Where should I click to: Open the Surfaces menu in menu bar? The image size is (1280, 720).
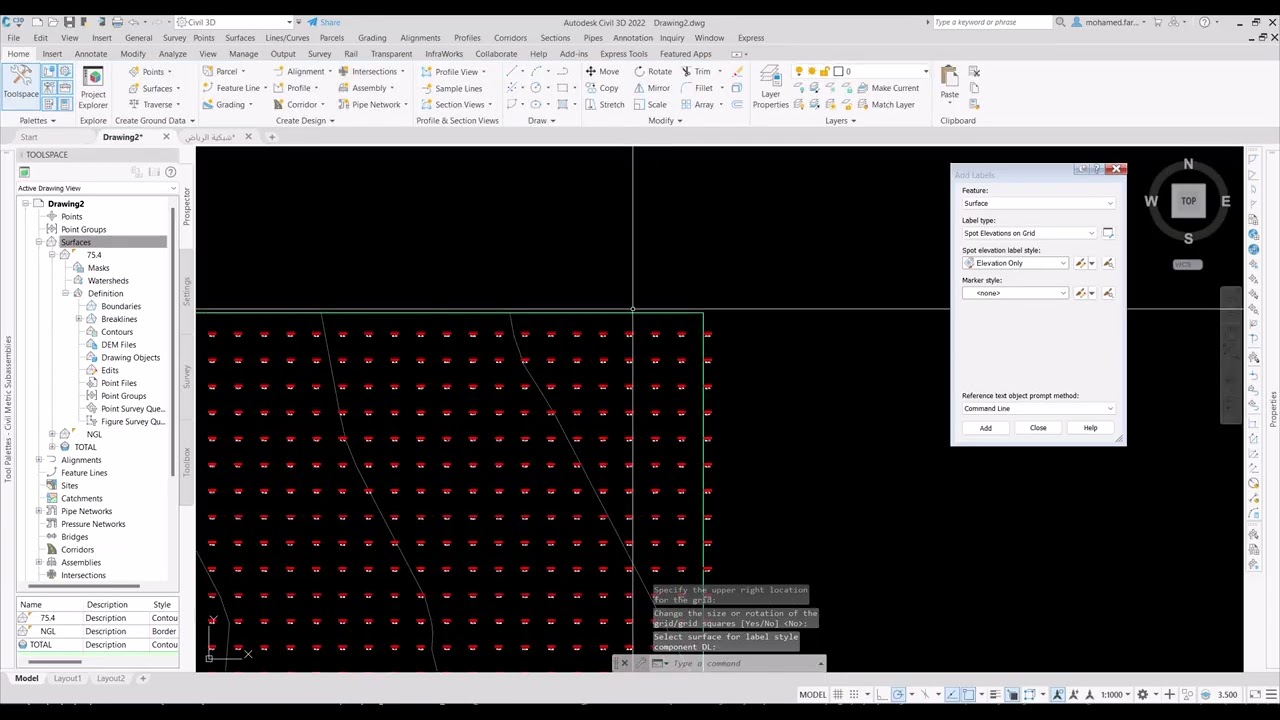pos(240,38)
